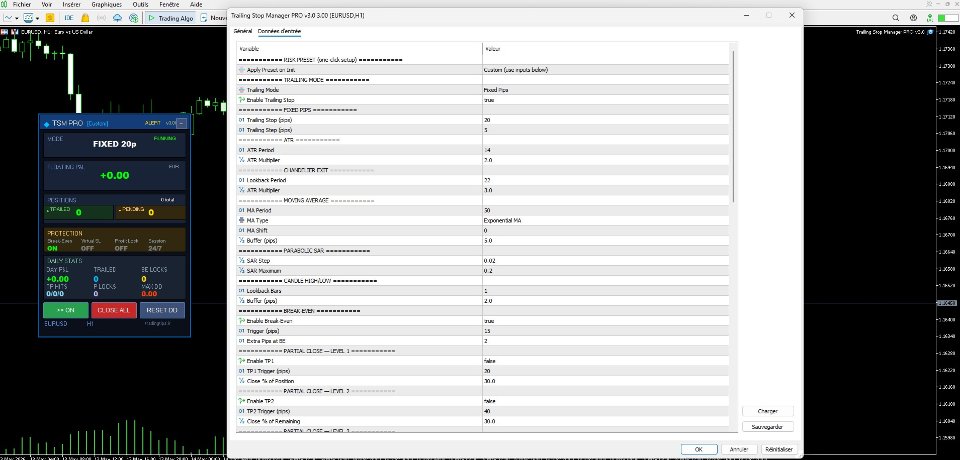Click the SAR Maximum row fraction icon
Image resolution: width=960 pixels, height=460 pixels.
(242, 271)
